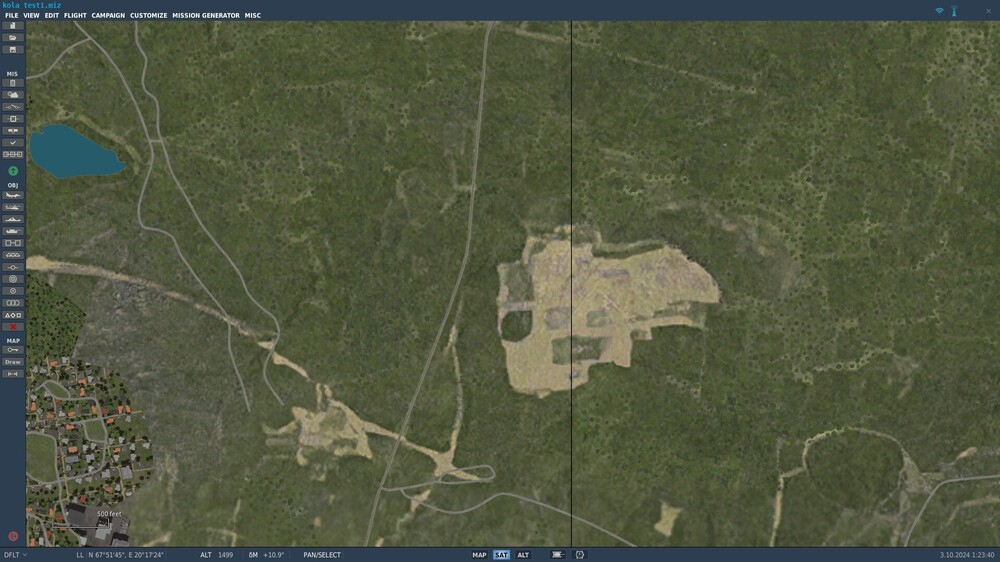
Task: Open map options with the key icon
Action: pos(13,350)
